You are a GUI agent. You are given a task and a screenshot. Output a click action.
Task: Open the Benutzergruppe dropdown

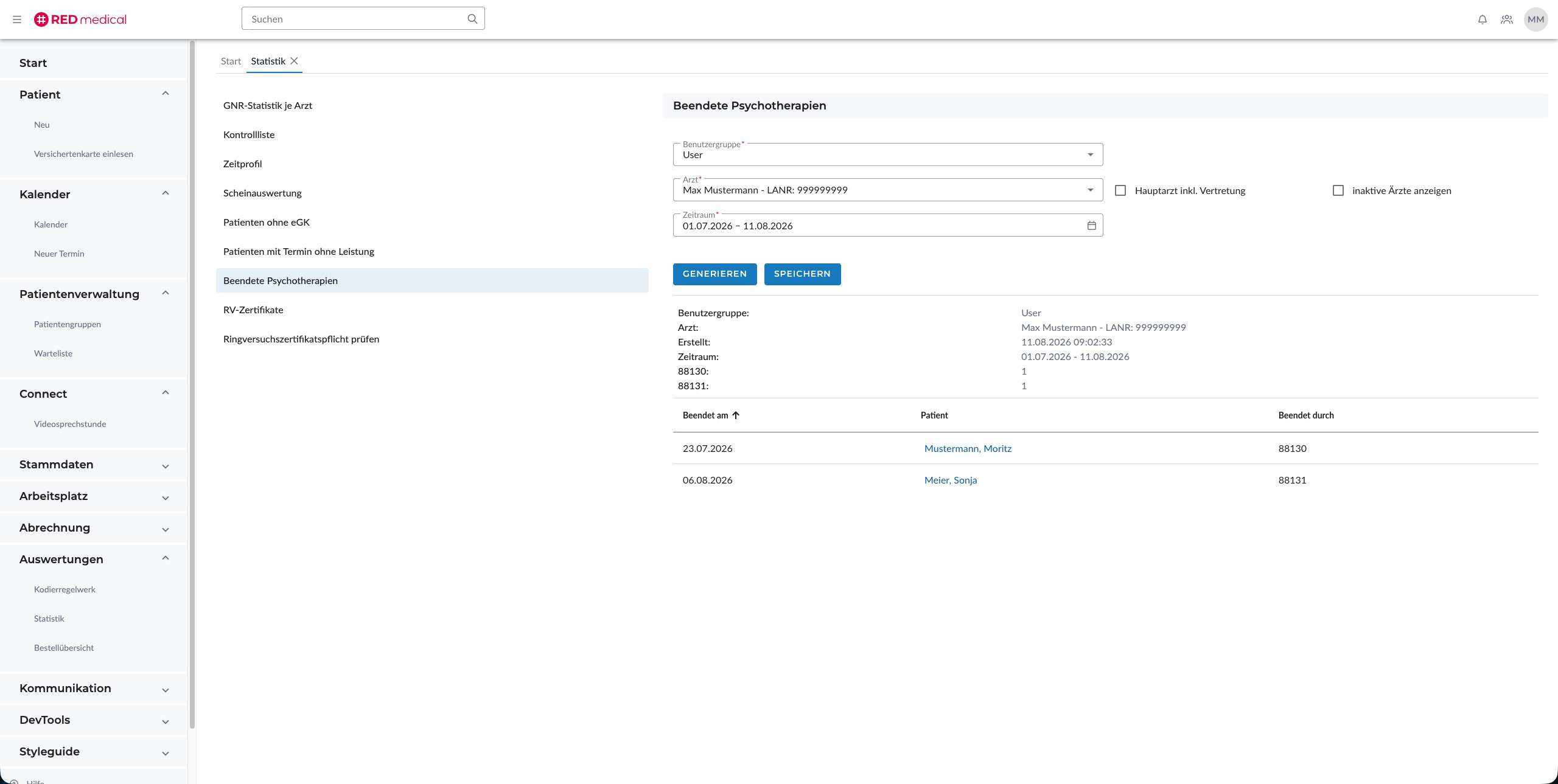pos(888,154)
